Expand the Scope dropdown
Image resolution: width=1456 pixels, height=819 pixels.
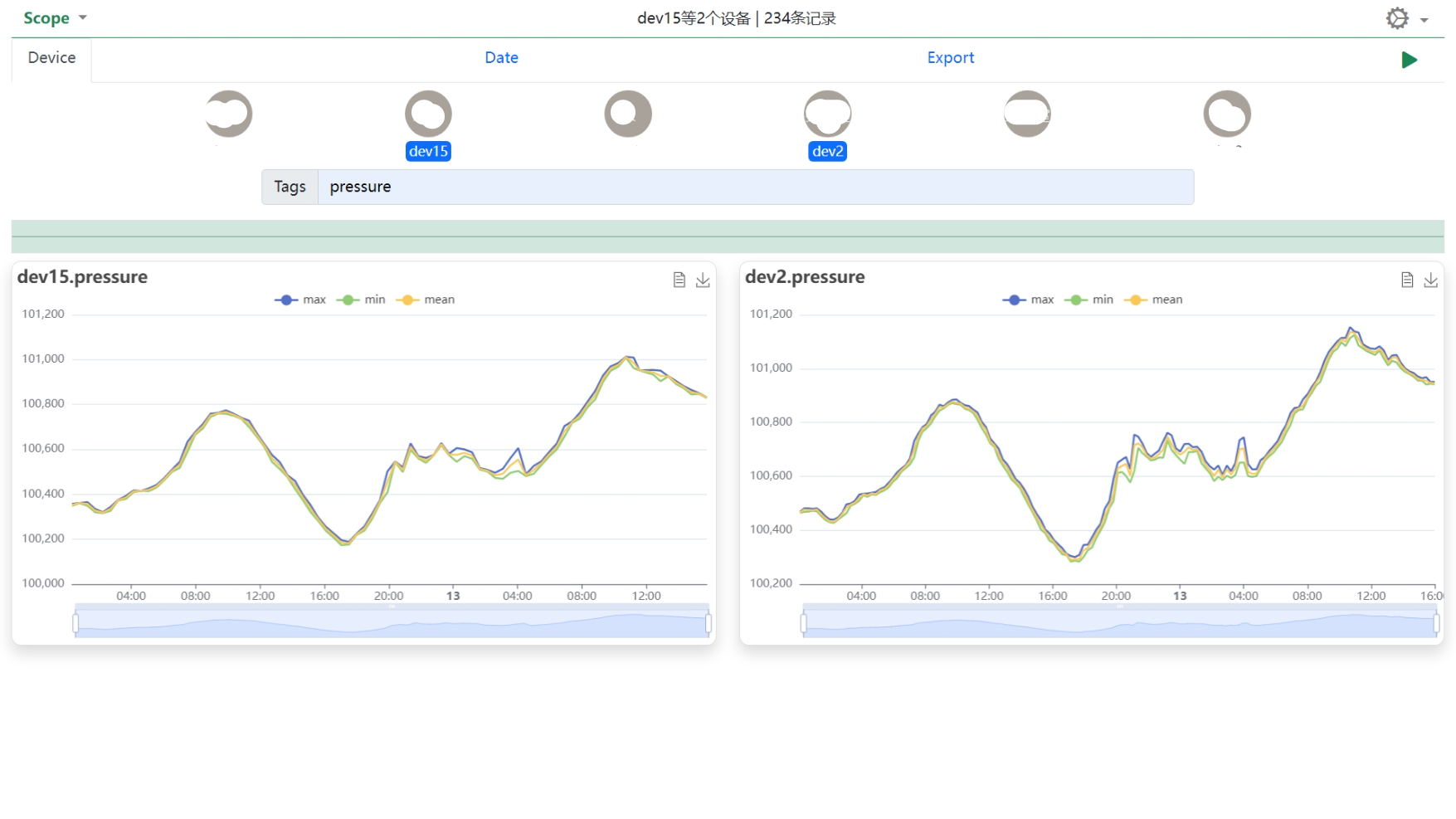pyautogui.click(x=55, y=18)
